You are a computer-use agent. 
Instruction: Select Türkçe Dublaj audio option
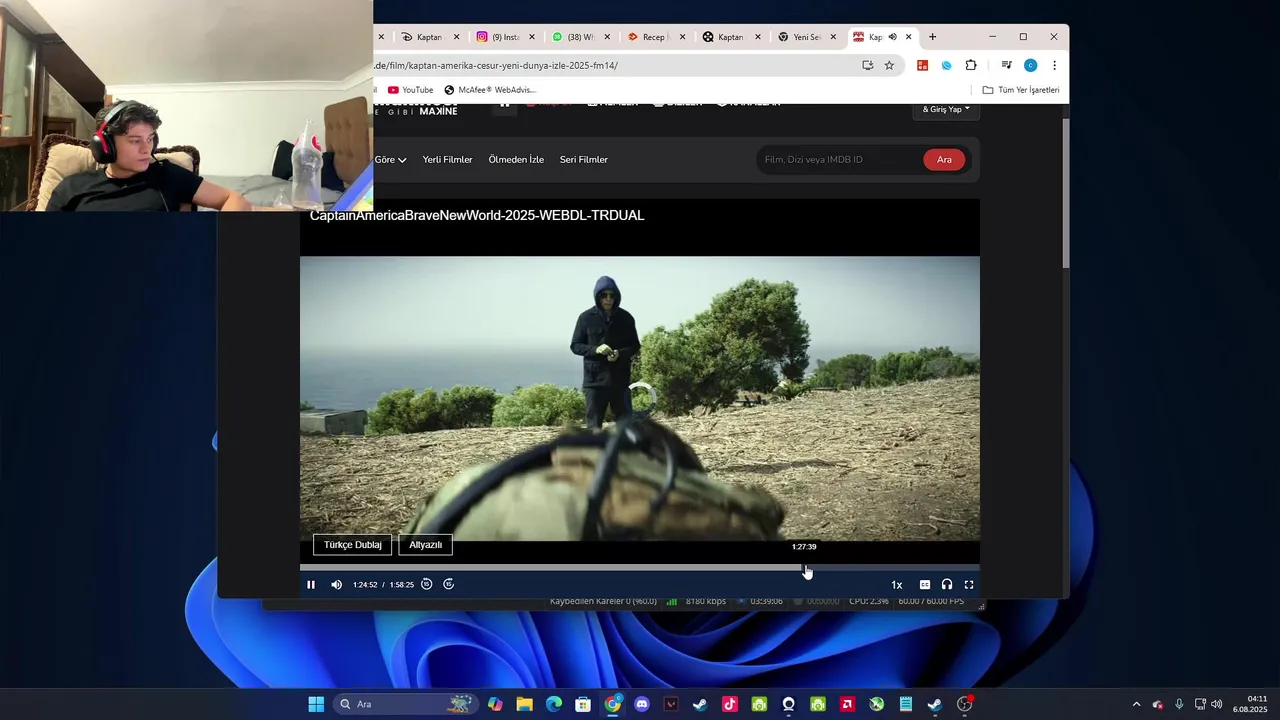click(x=353, y=545)
